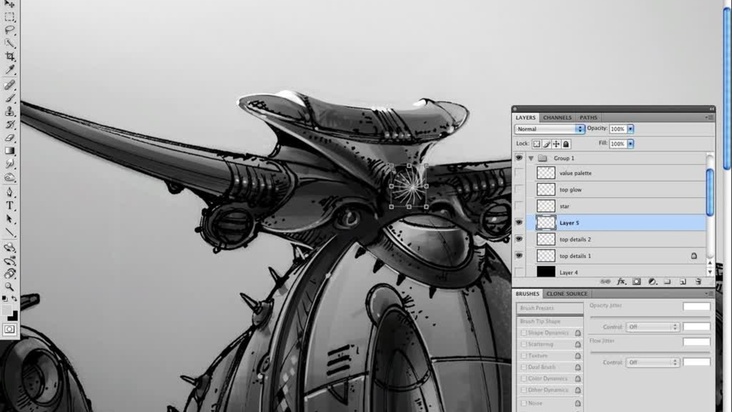Select the Rectangular Marquee tool
Screen dimensions: 732x412
coord(9,17)
